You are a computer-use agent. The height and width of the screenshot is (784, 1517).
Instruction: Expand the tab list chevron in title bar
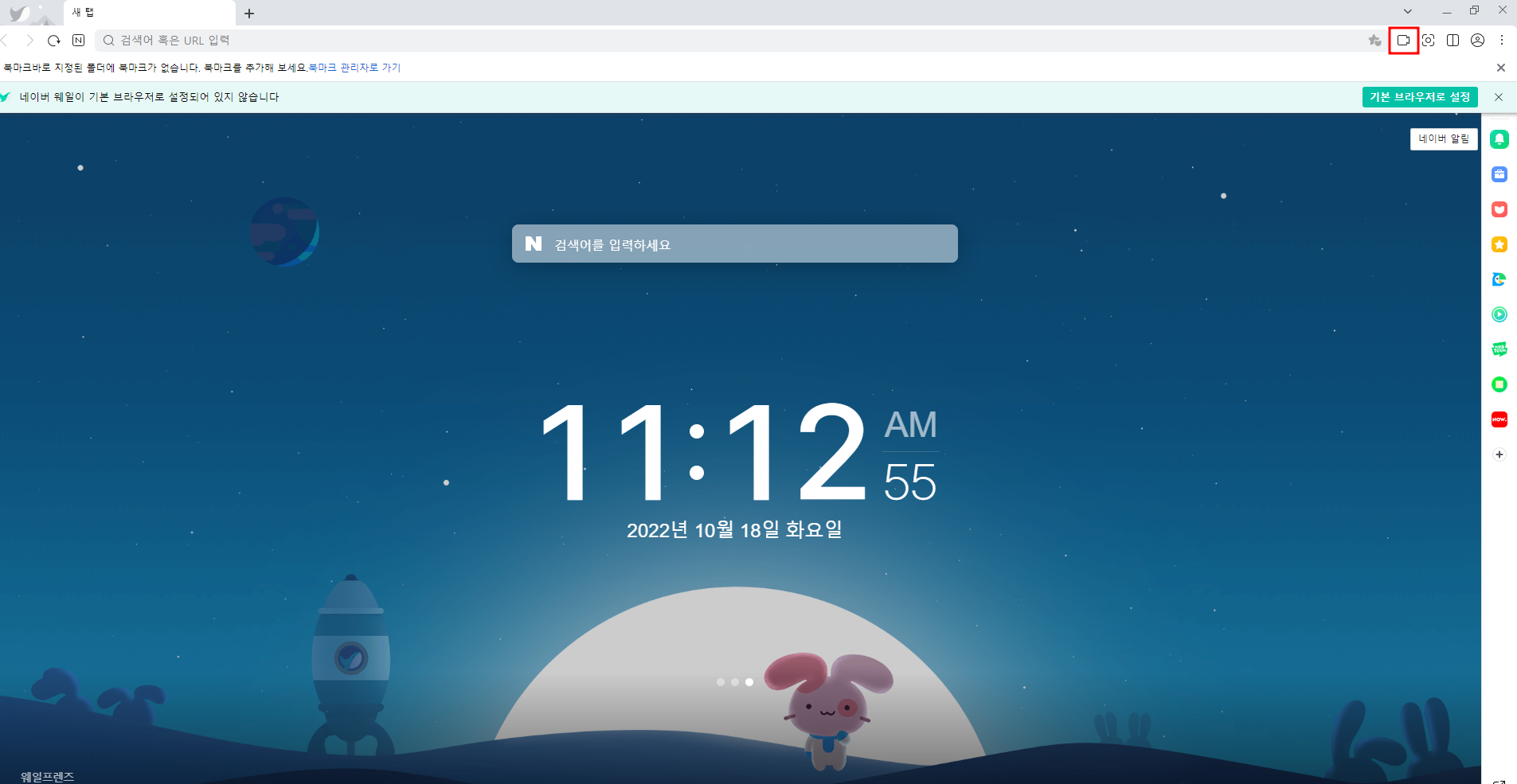(1408, 11)
